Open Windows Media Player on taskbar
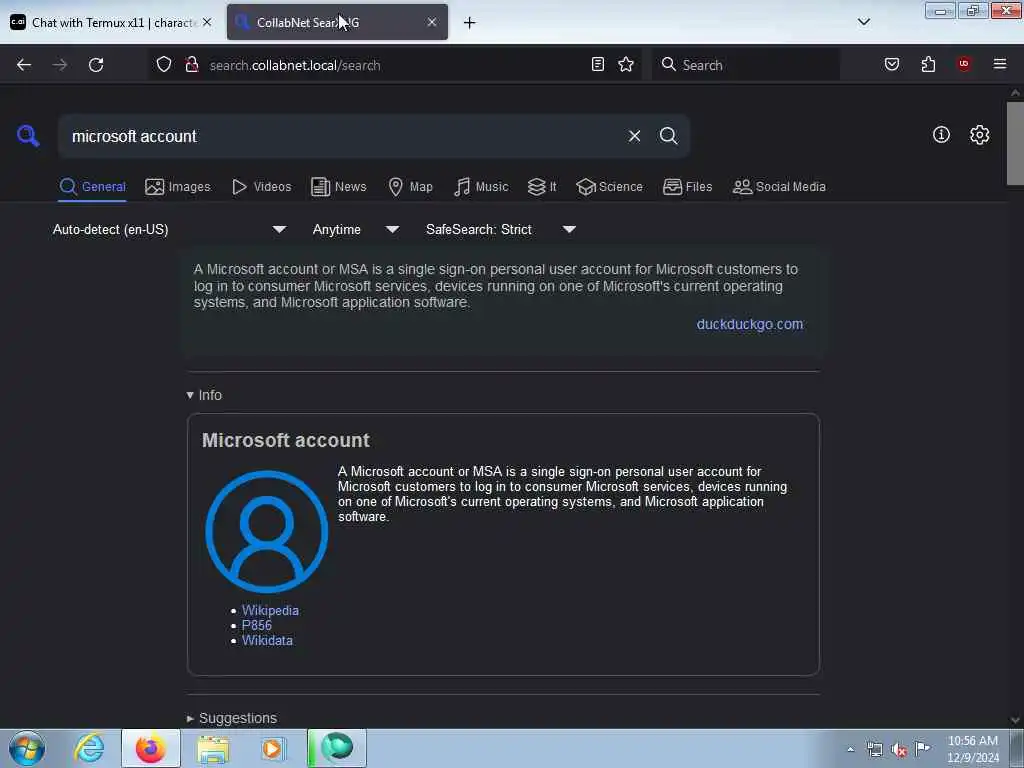Screen dimensions: 1024x768 [273, 749]
